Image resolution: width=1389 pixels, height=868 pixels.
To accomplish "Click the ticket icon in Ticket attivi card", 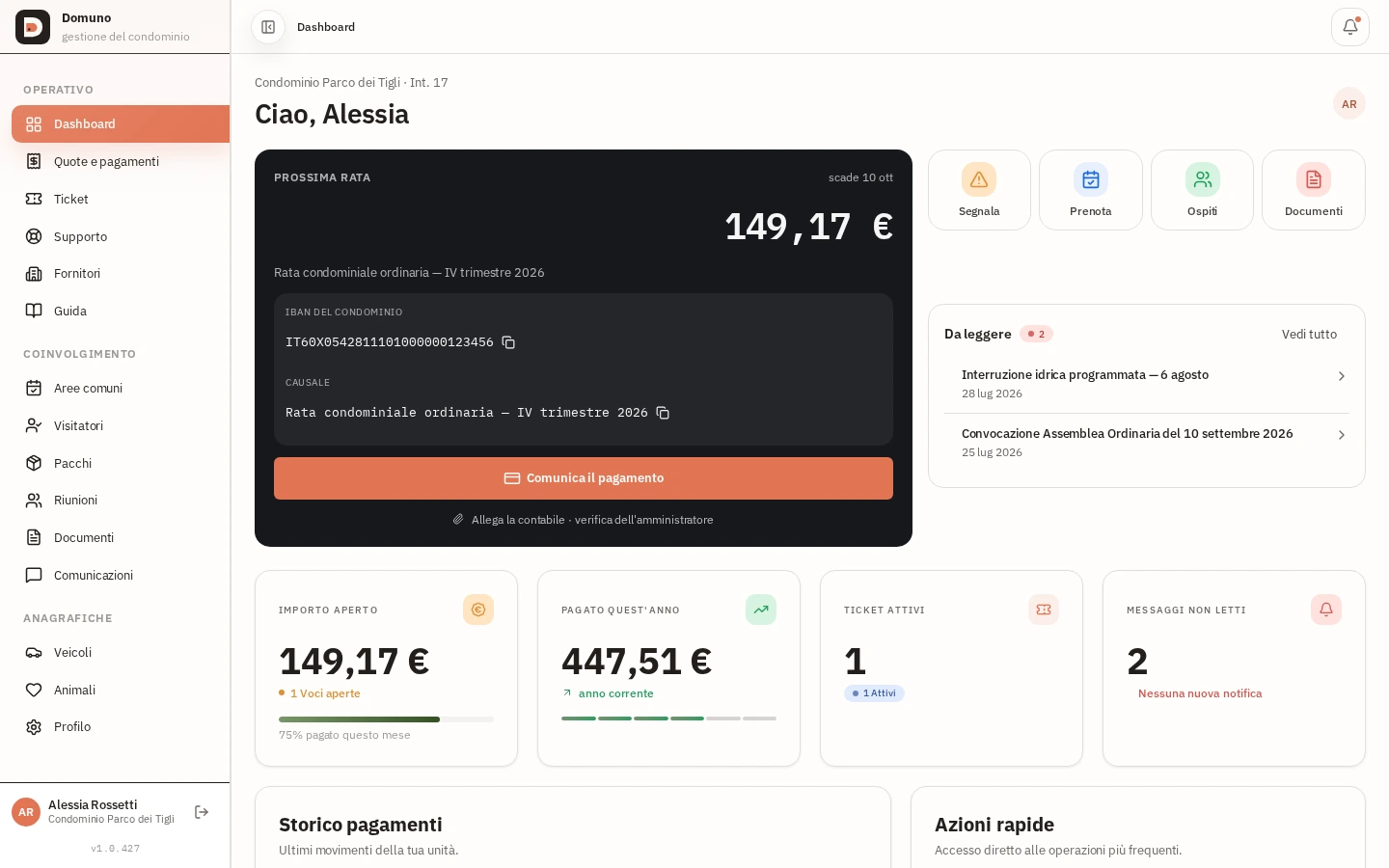I will tap(1044, 610).
